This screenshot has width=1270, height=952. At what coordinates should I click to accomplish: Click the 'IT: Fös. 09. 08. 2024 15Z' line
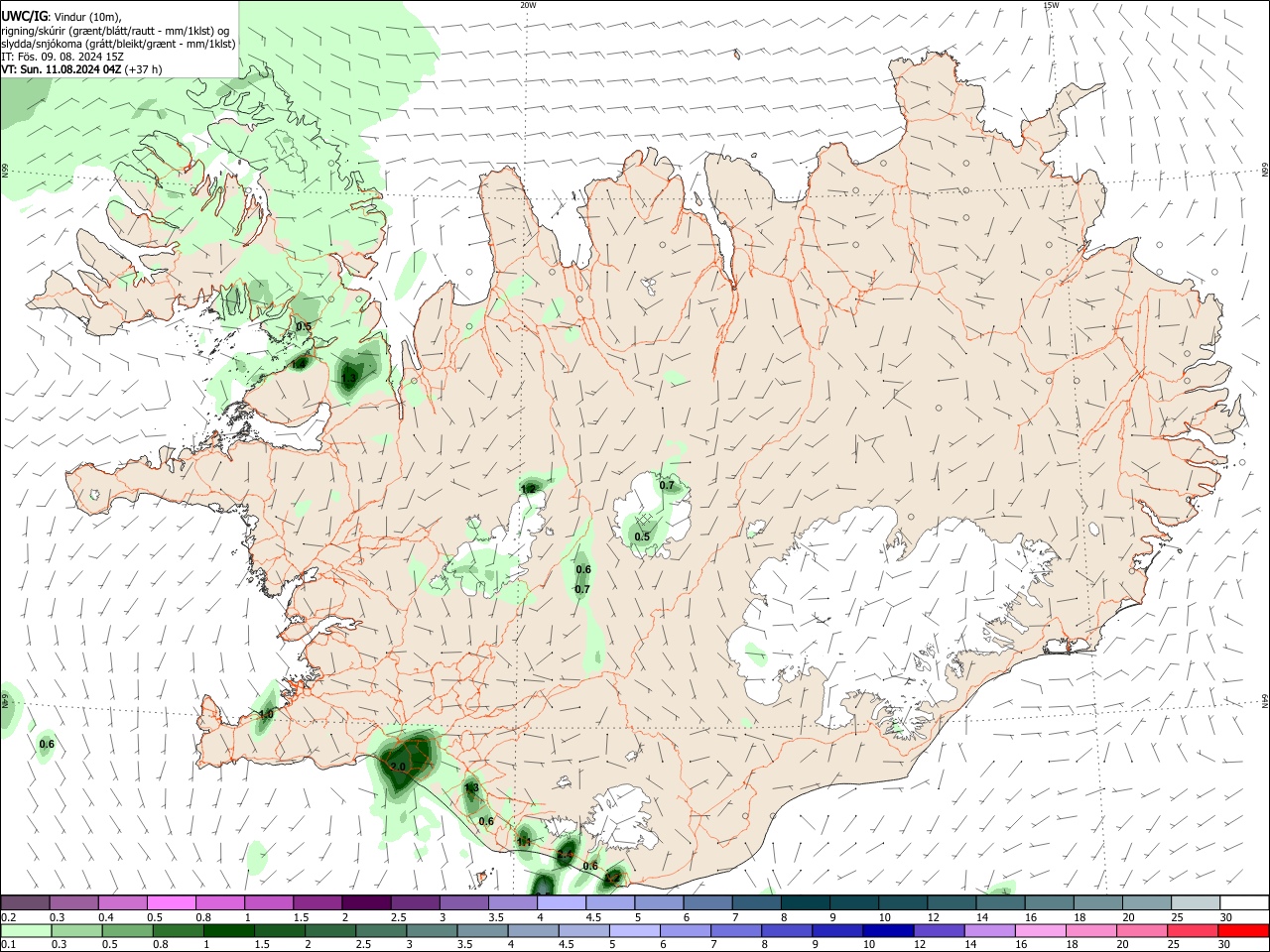[63, 57]
